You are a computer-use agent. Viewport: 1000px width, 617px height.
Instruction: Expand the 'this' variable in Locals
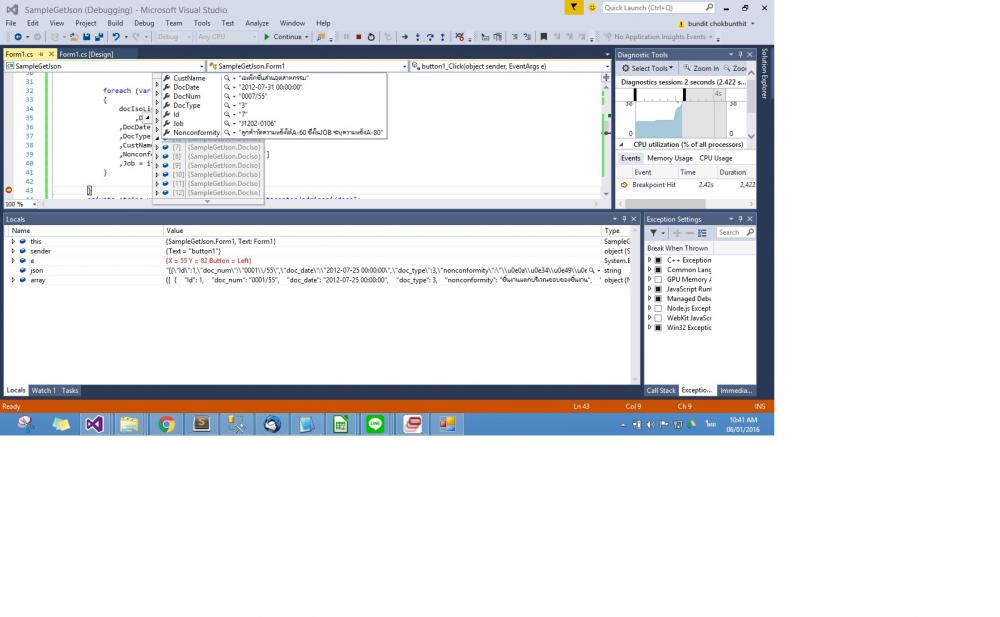[13, 241]
